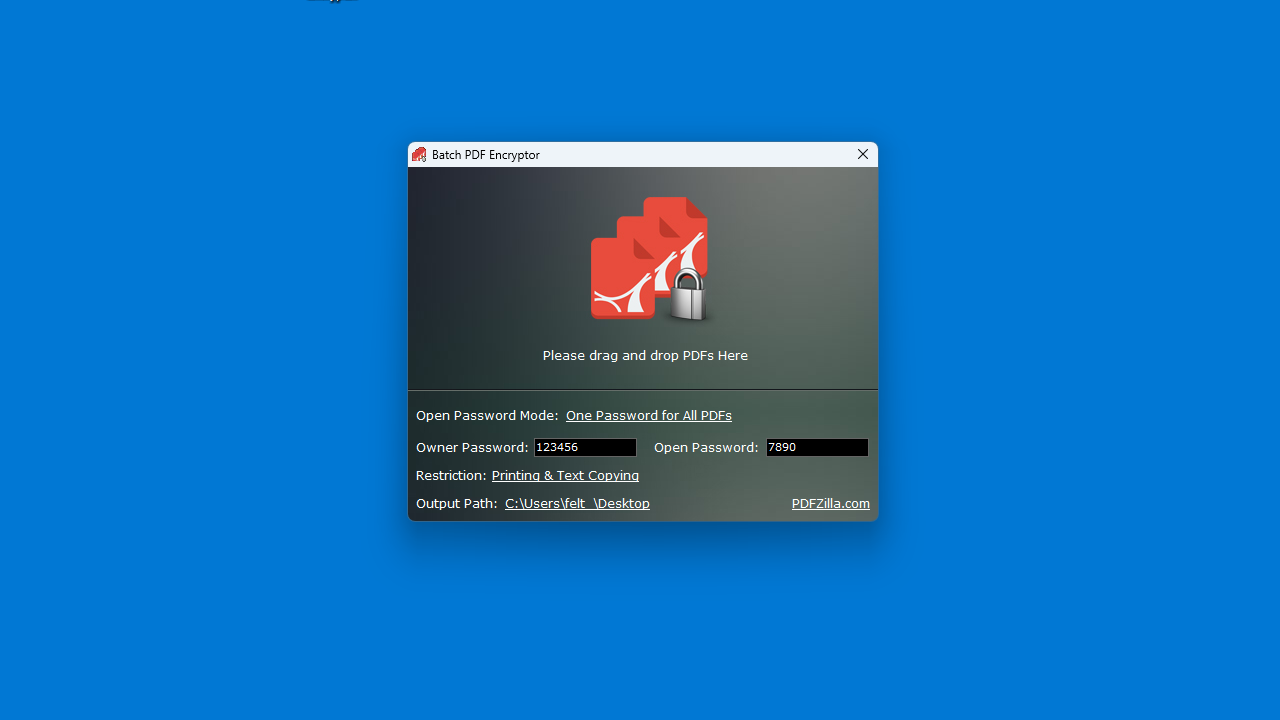
Task: Click the 'Output Path:' label
Action: pyautogui.click(x=457, y=504)
